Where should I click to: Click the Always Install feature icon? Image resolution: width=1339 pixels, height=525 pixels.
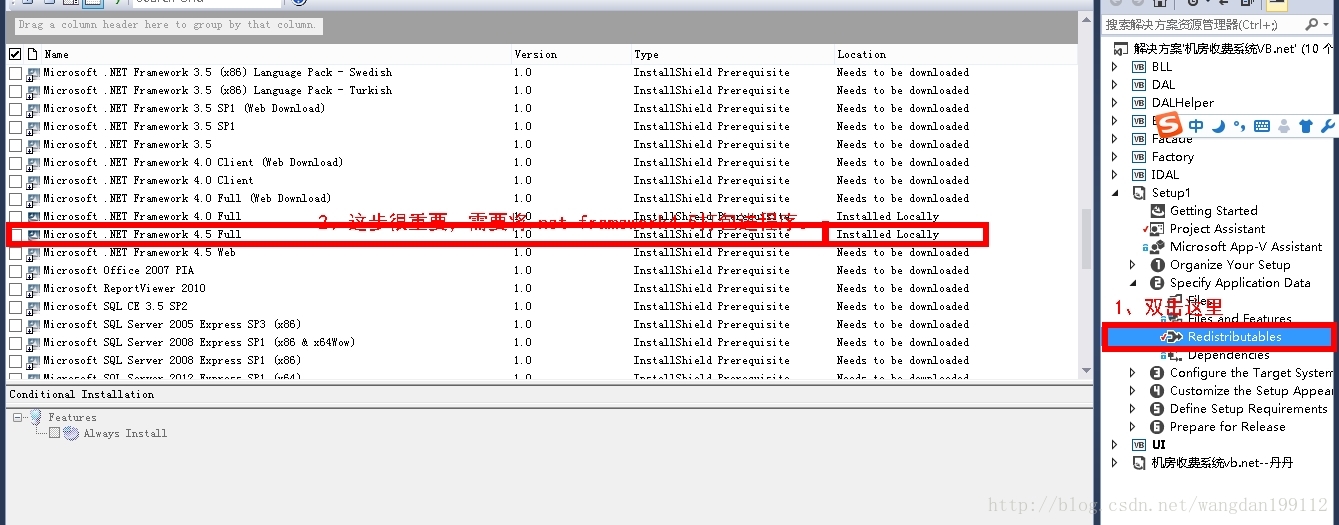71,433
